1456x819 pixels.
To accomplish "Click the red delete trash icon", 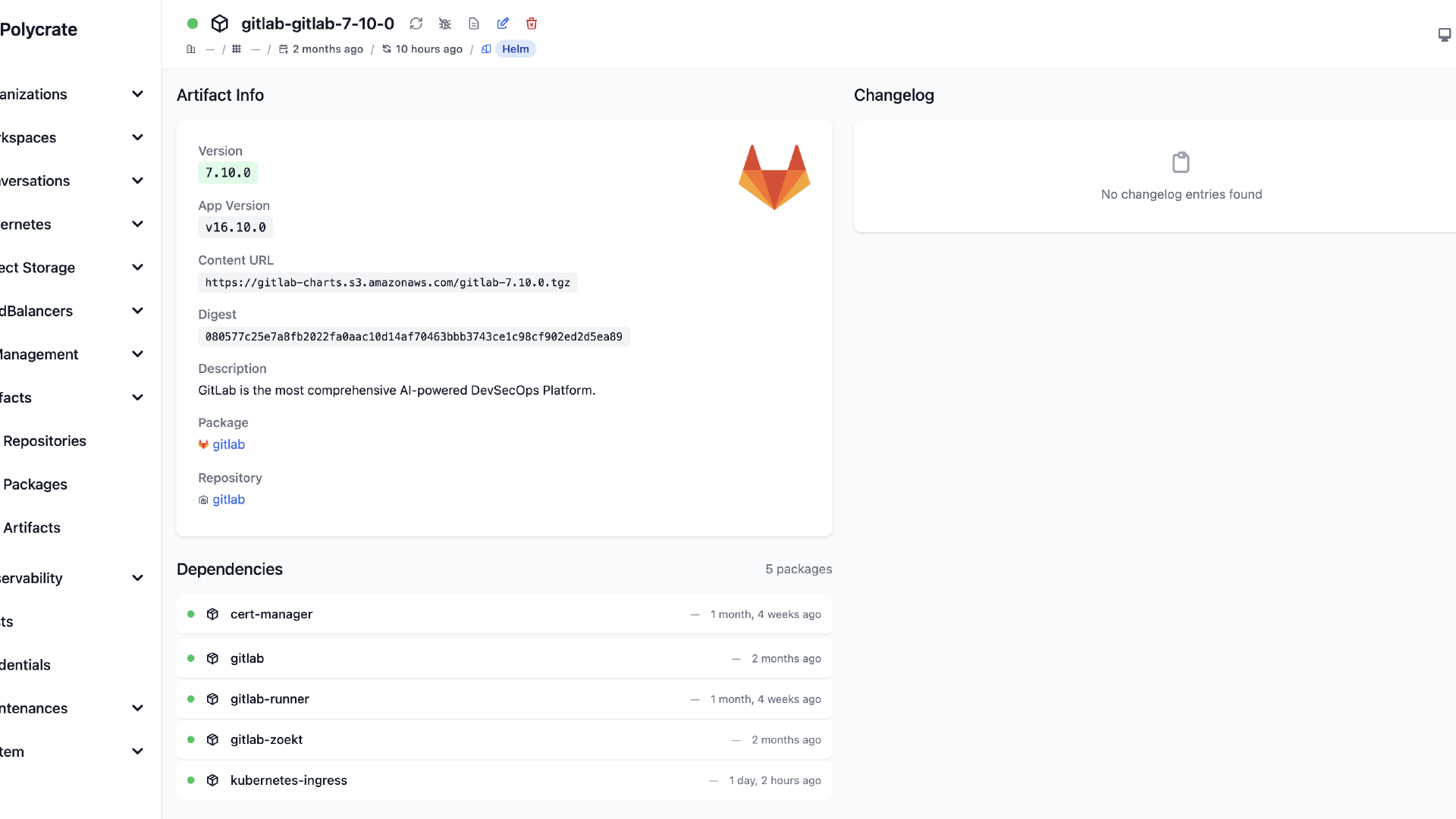I will [x=532, y=24].
